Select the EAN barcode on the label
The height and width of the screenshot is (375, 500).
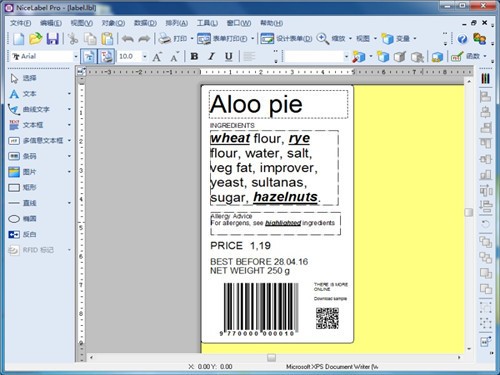pos(259,309)
